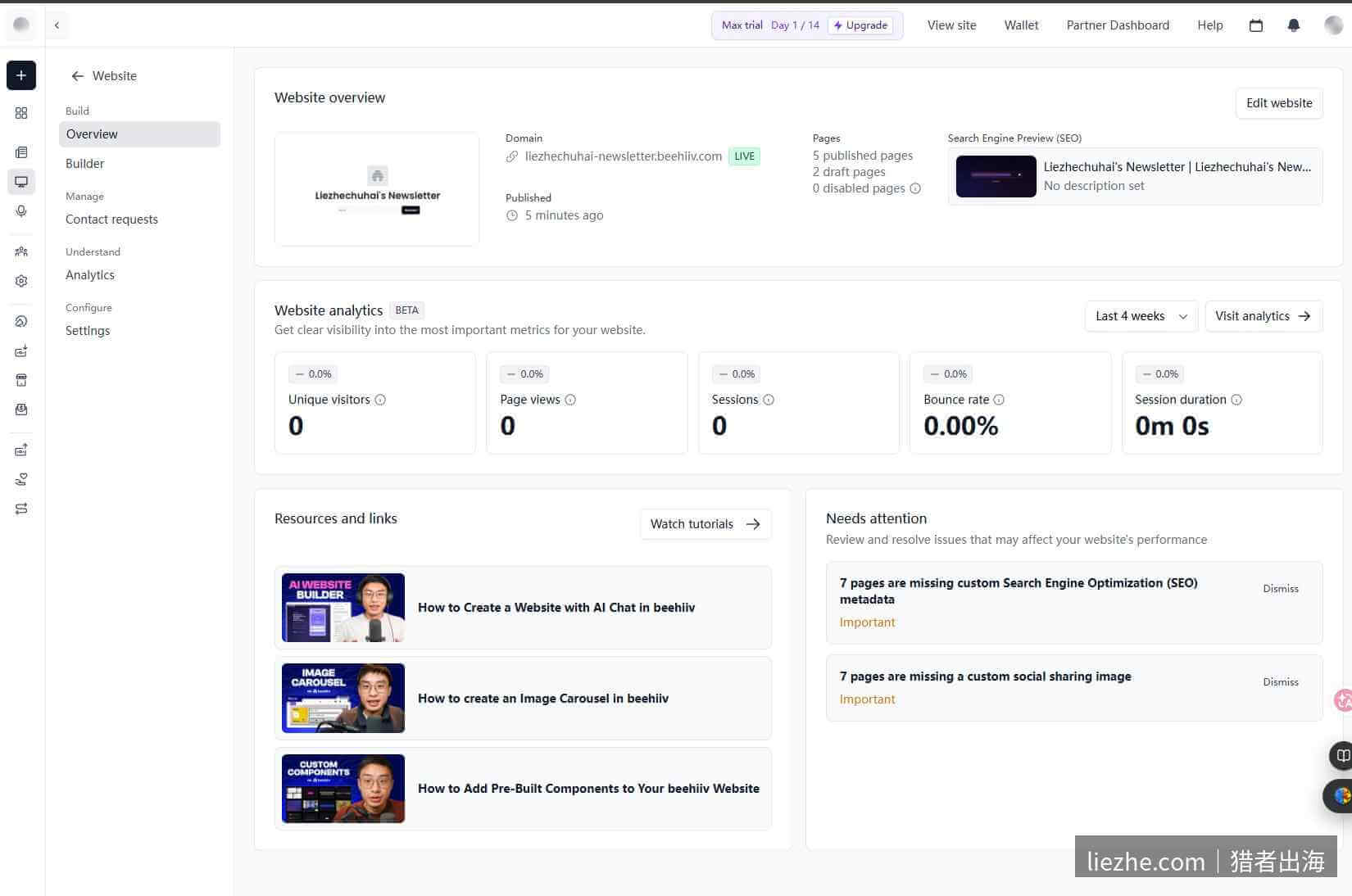
Task: Click the info icon beside Page views
Action: pos(570,400)
